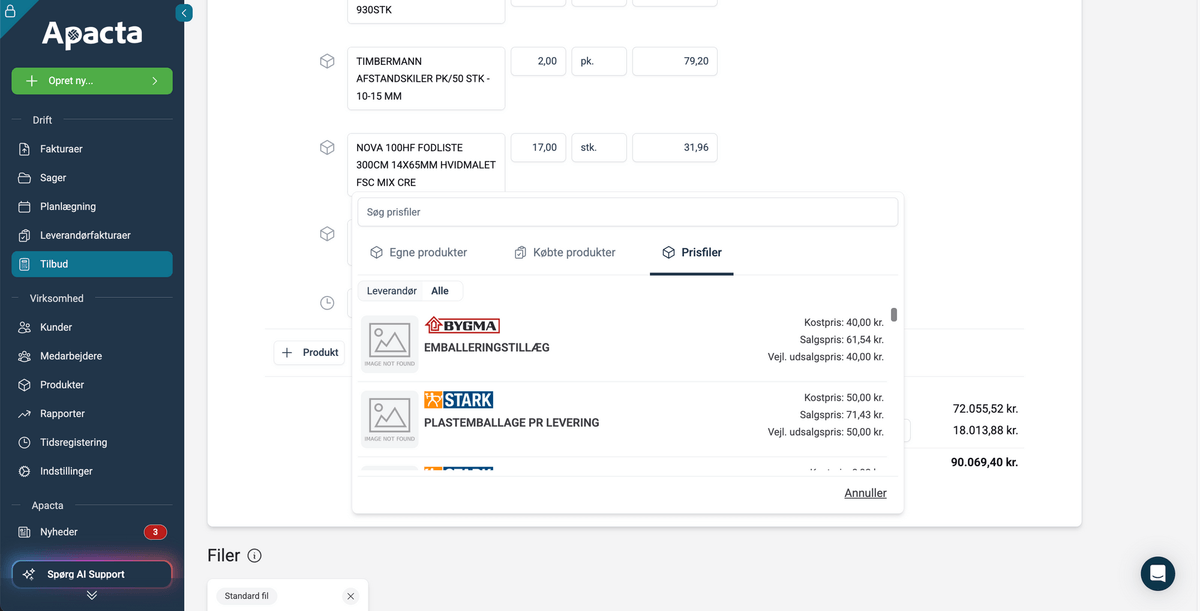Expand the sidebar's bottom double chevron
Viewport: 1200px width, 611px height.
pos(92,595)
